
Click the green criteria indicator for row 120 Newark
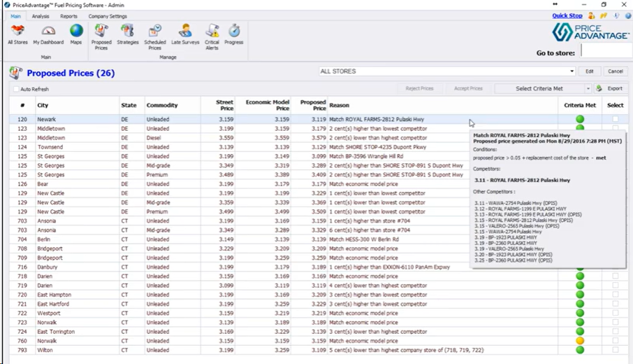580,119
